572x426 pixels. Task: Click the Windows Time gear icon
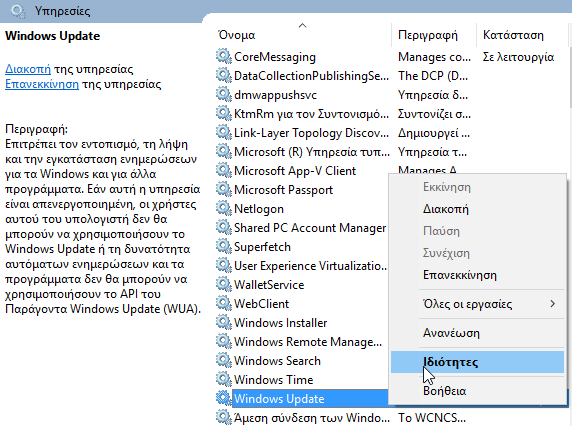click(224, 379)
